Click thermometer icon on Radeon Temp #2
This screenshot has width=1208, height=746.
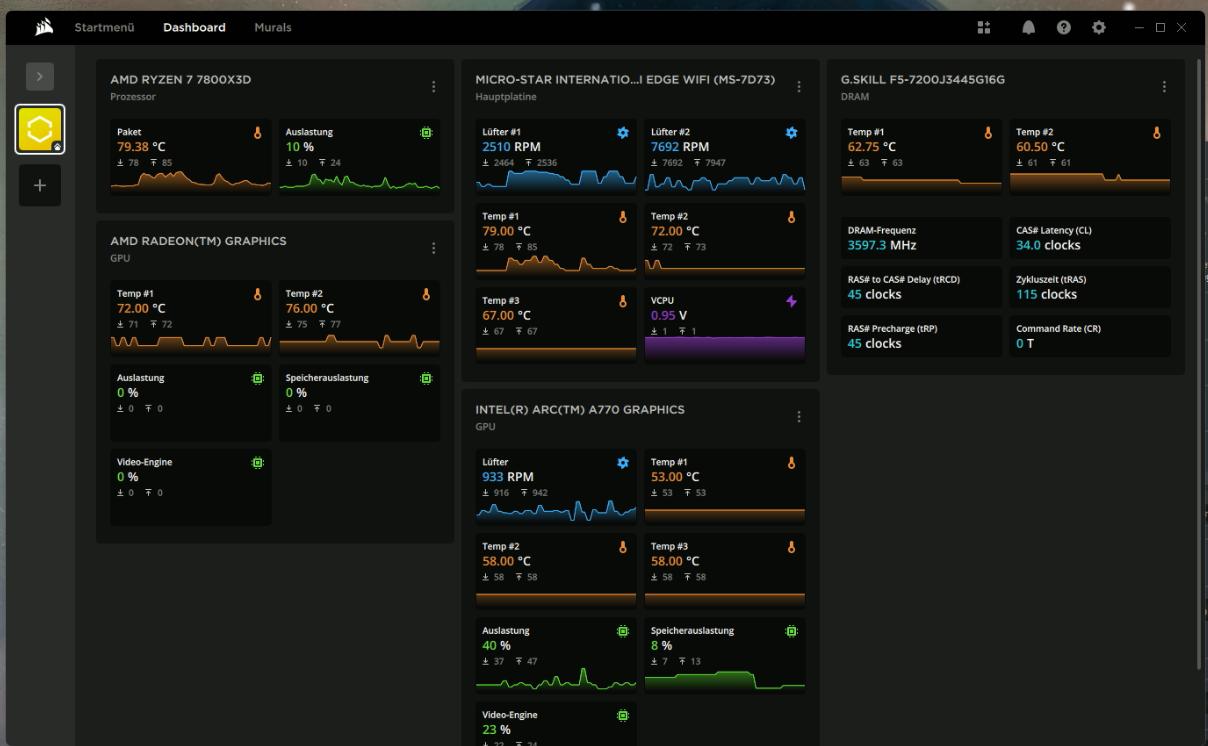click(426, 294)
